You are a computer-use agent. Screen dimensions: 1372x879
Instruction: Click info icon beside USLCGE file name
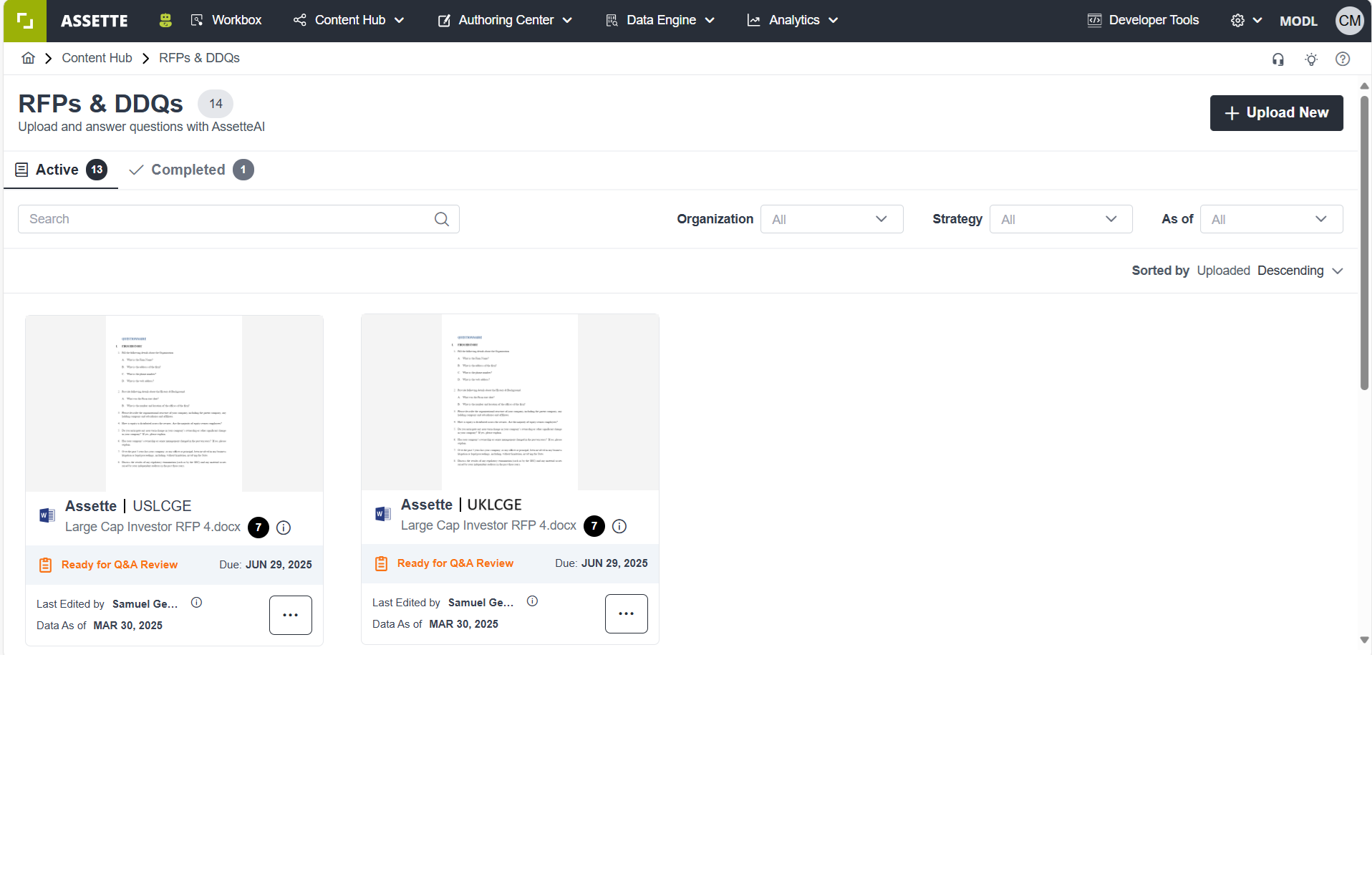click(284, 528)
